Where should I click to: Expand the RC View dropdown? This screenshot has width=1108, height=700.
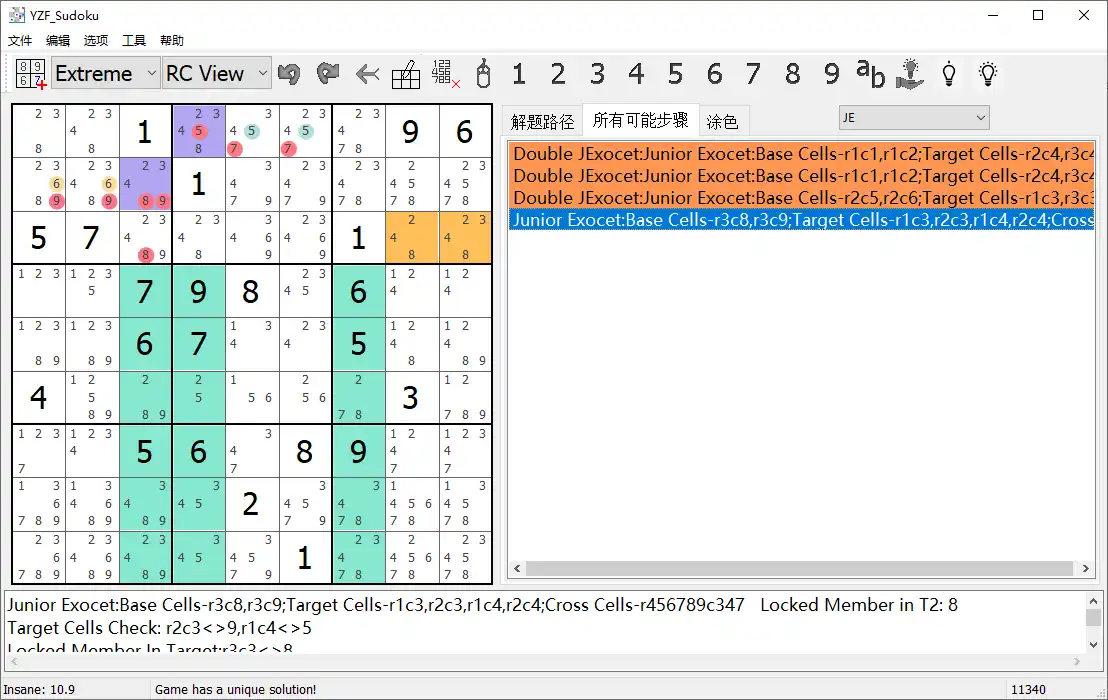pyautogui.click(x=217, y=74)
